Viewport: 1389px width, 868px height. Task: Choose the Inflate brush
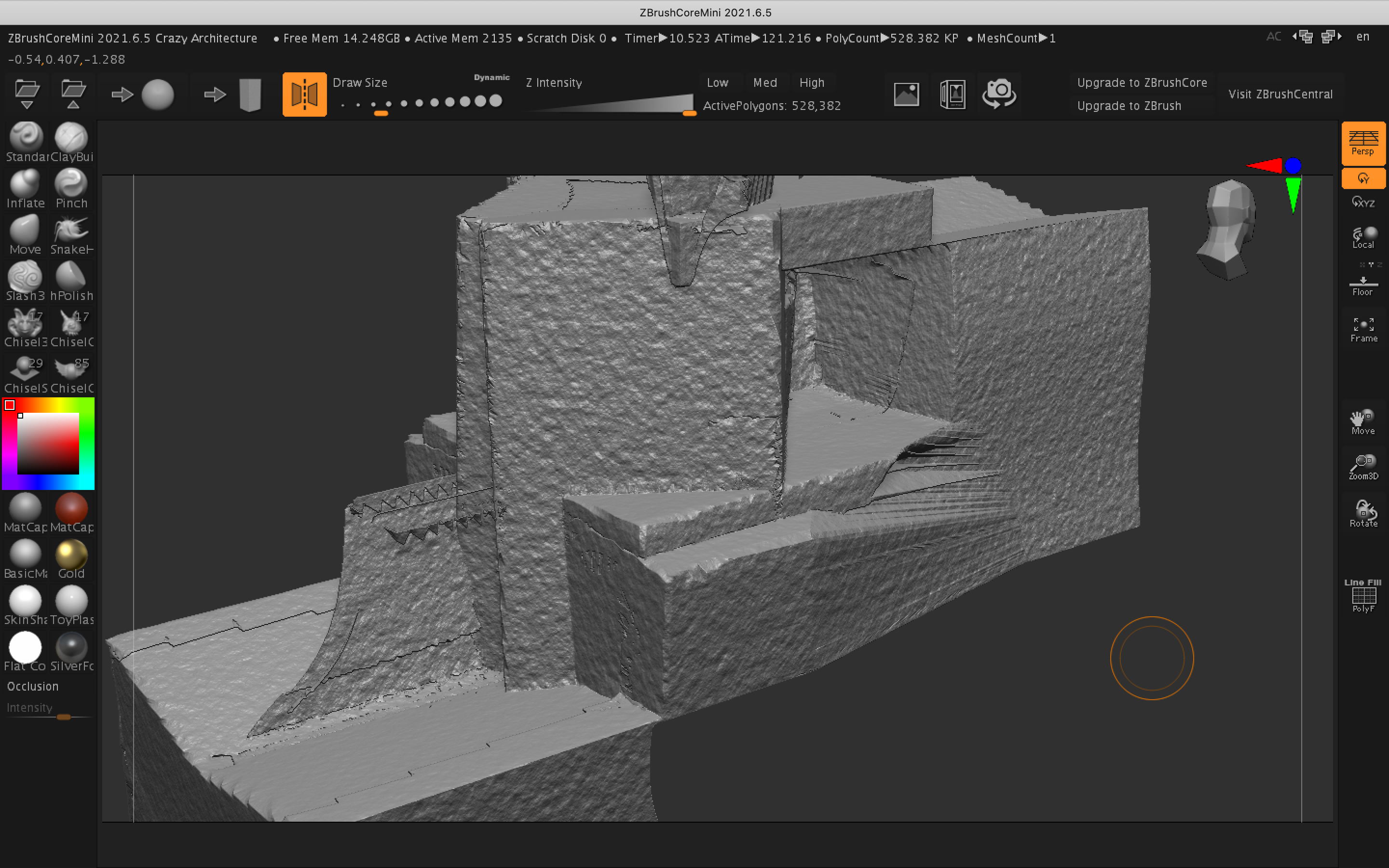[26, 188]
